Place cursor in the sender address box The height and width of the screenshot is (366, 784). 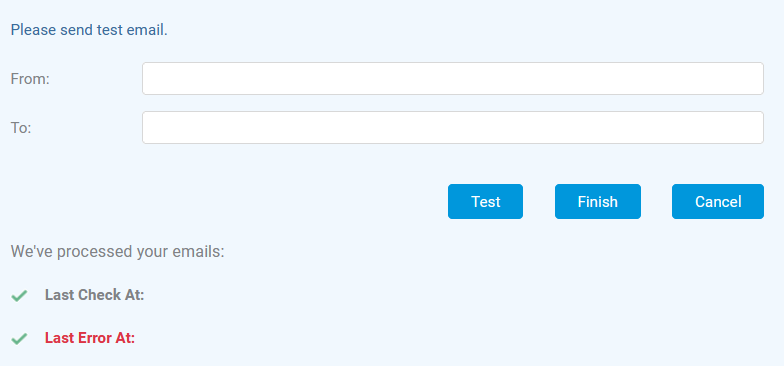point(452,78)
